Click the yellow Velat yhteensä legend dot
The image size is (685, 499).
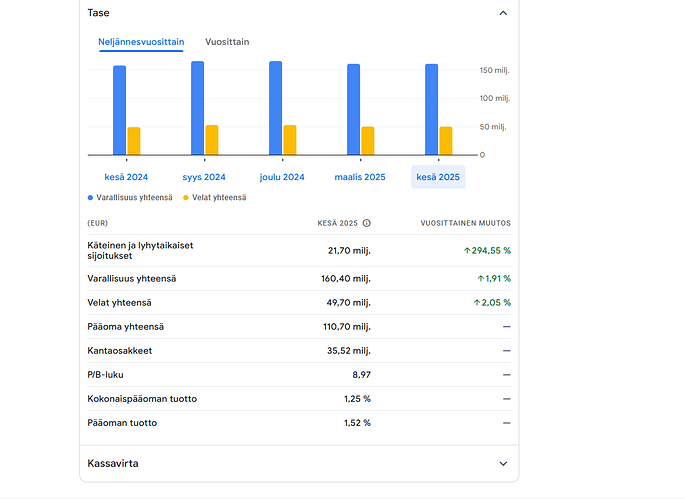[x=186, y=198]
